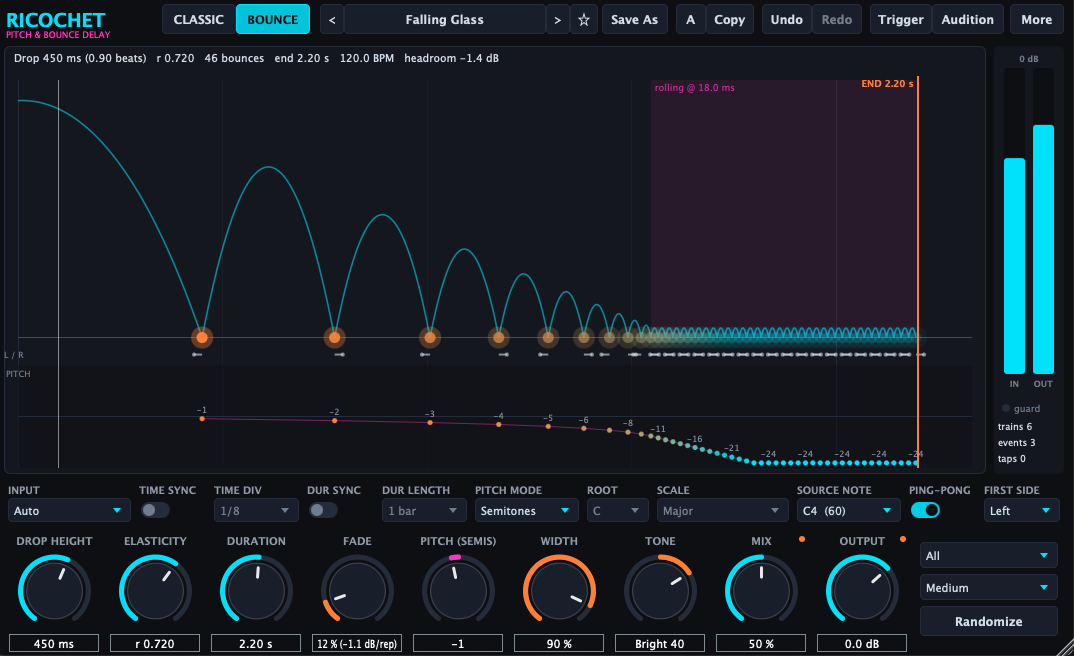The height and width of the screenshot is (656, 1074).
Task: Click the Undo button
Action: coord(786,19)
